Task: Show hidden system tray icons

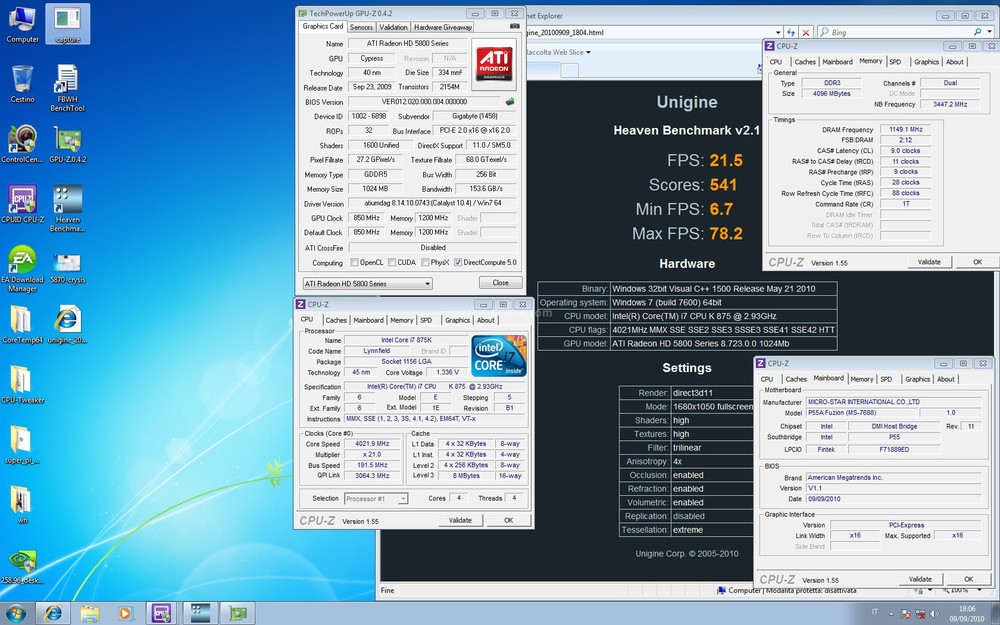Action: pyautogui.click(x=890, y=614)
